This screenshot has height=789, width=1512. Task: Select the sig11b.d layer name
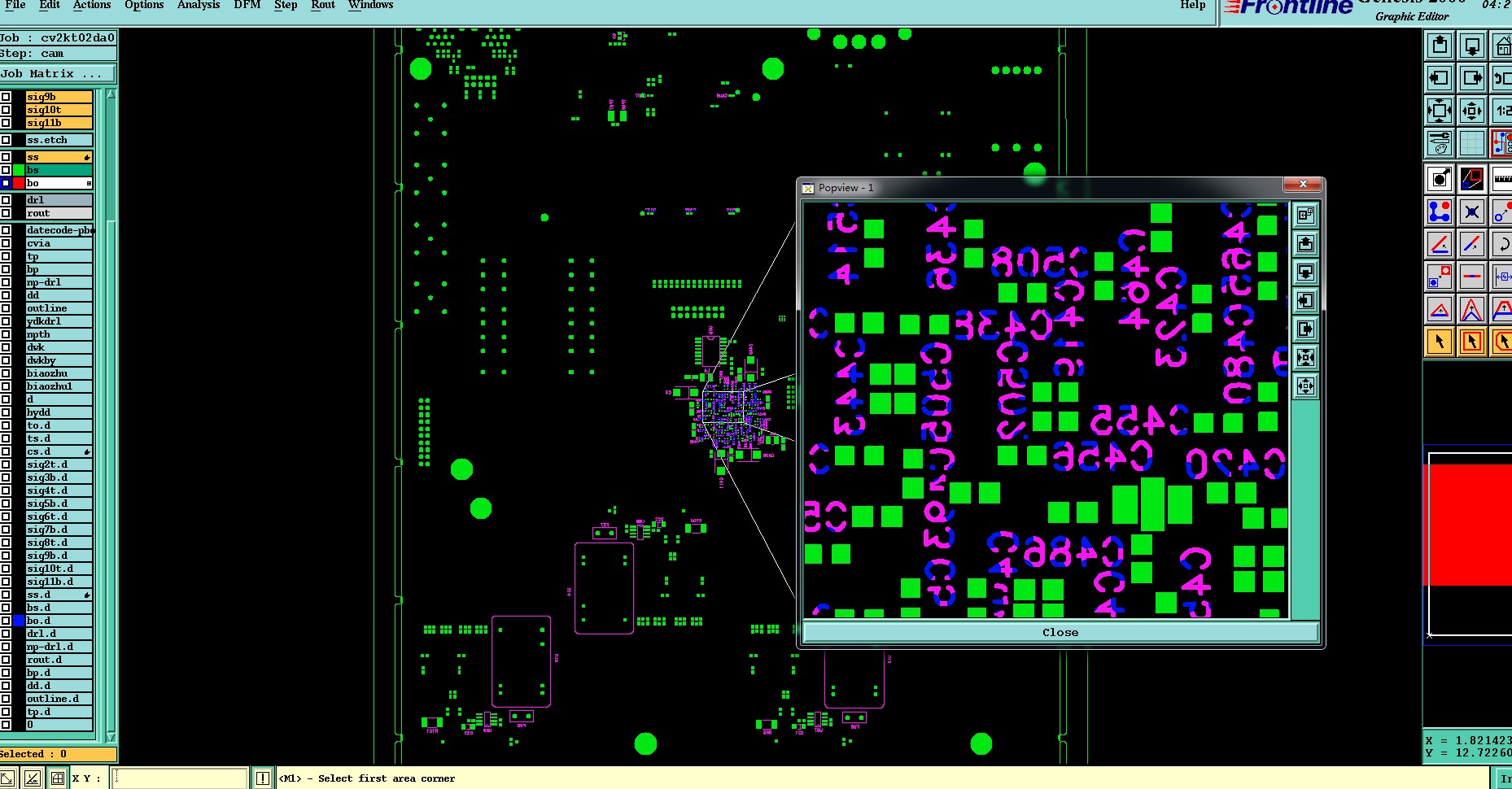[x=59, y=582]
